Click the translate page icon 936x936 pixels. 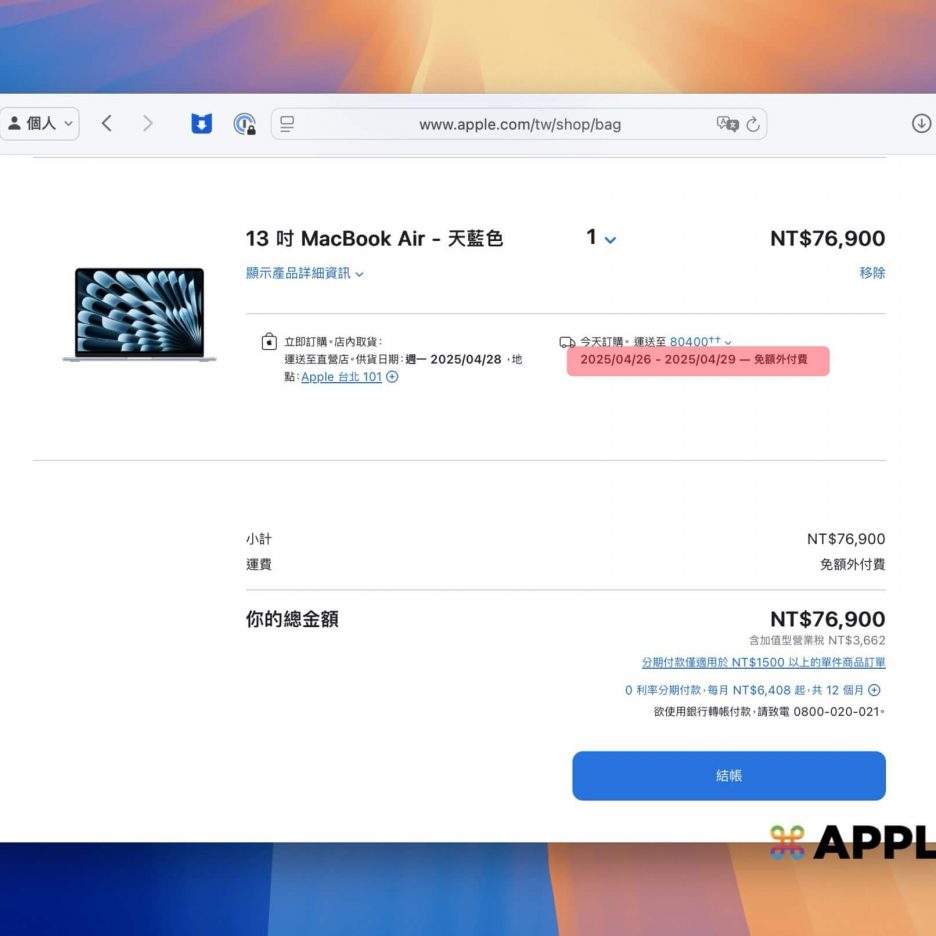(x=727, y=124)
